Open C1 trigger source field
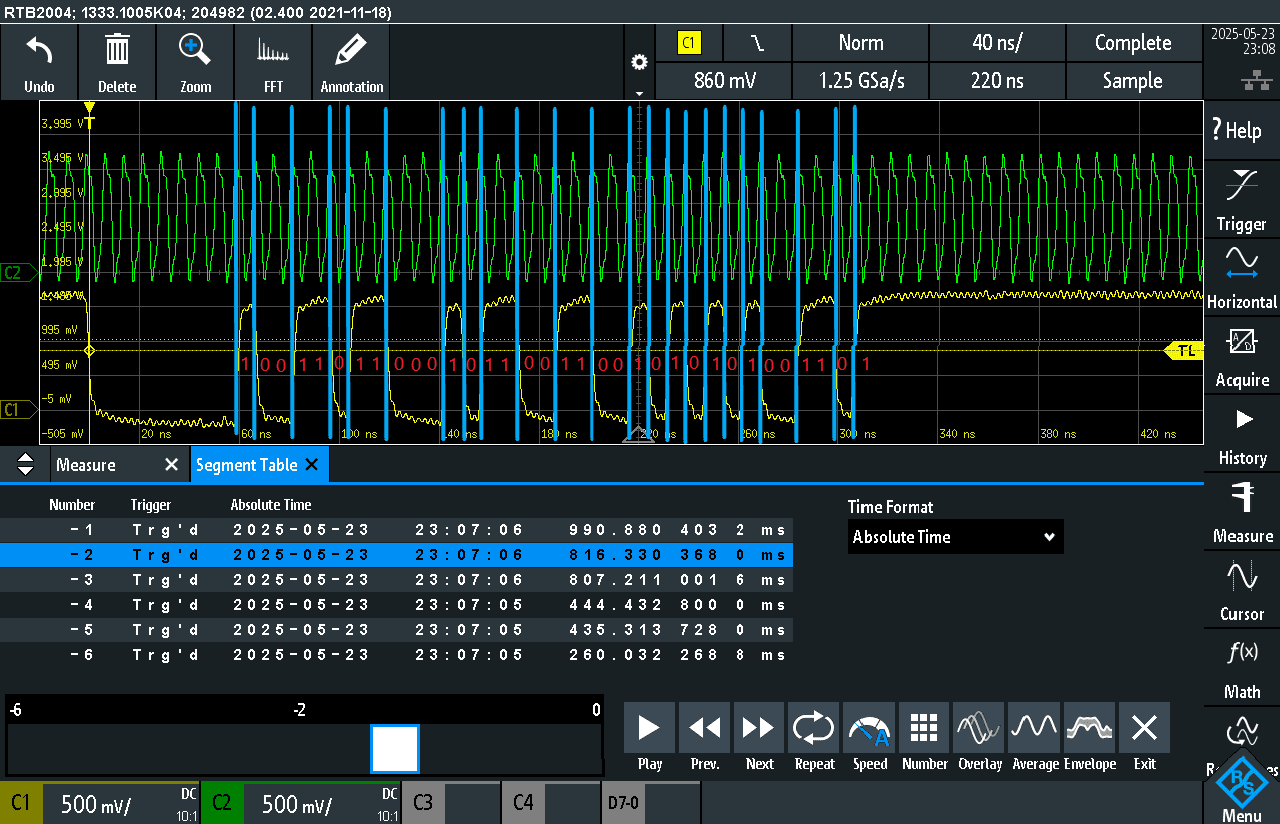 click(x=689, y=43)
